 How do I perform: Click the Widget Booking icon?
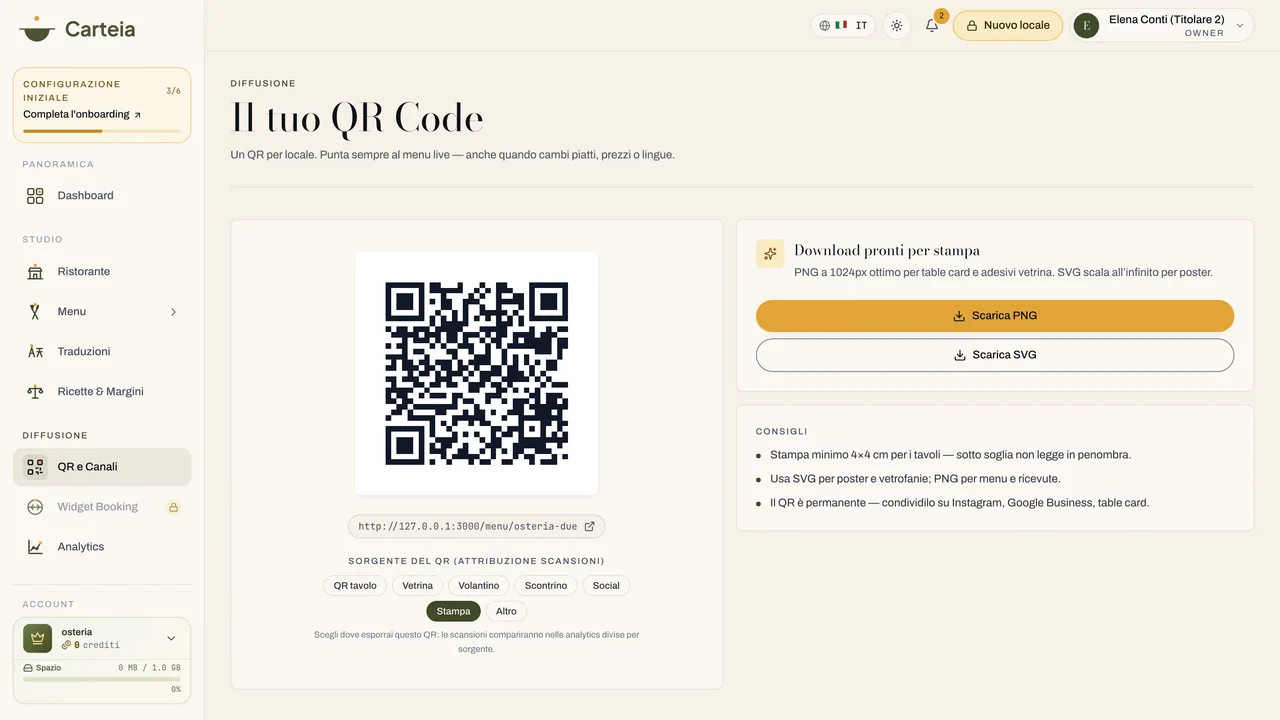point(35,507)
